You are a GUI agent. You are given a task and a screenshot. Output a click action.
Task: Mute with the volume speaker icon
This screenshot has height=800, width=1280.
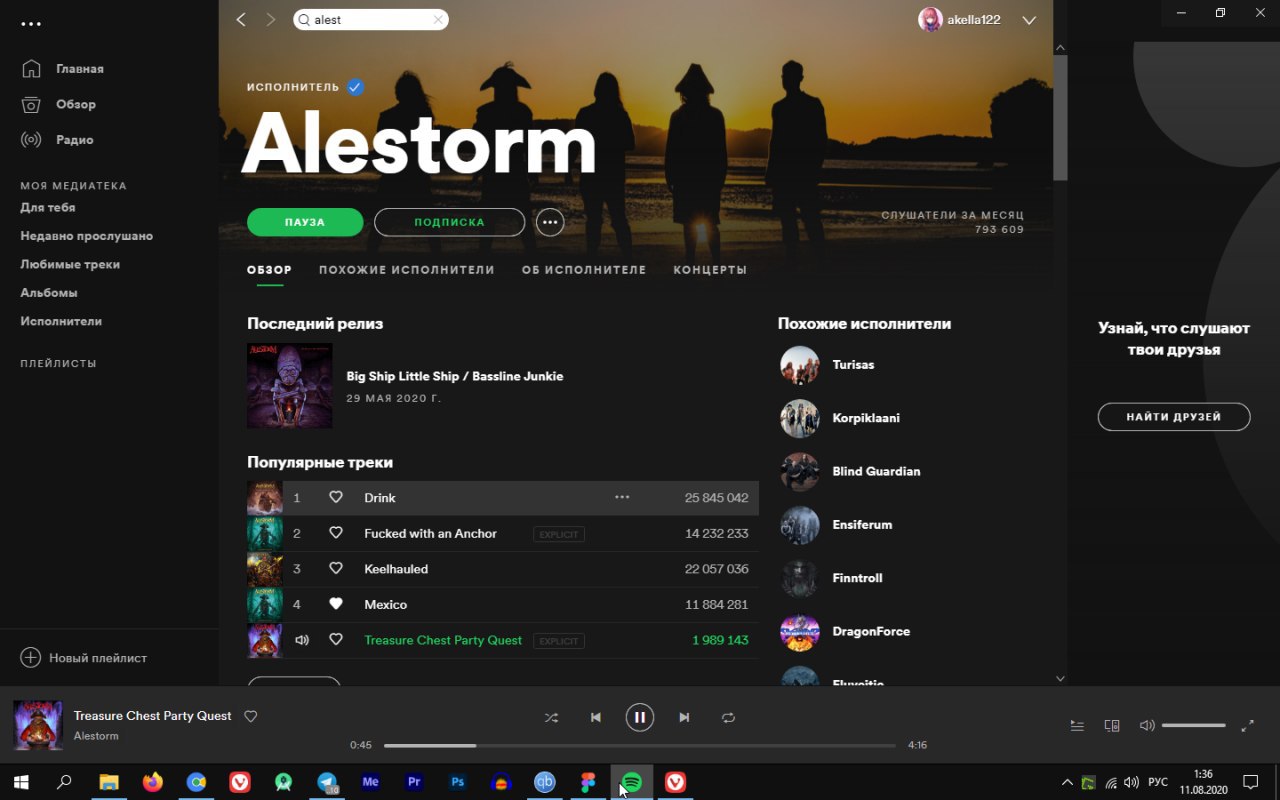coord(1147,726)
